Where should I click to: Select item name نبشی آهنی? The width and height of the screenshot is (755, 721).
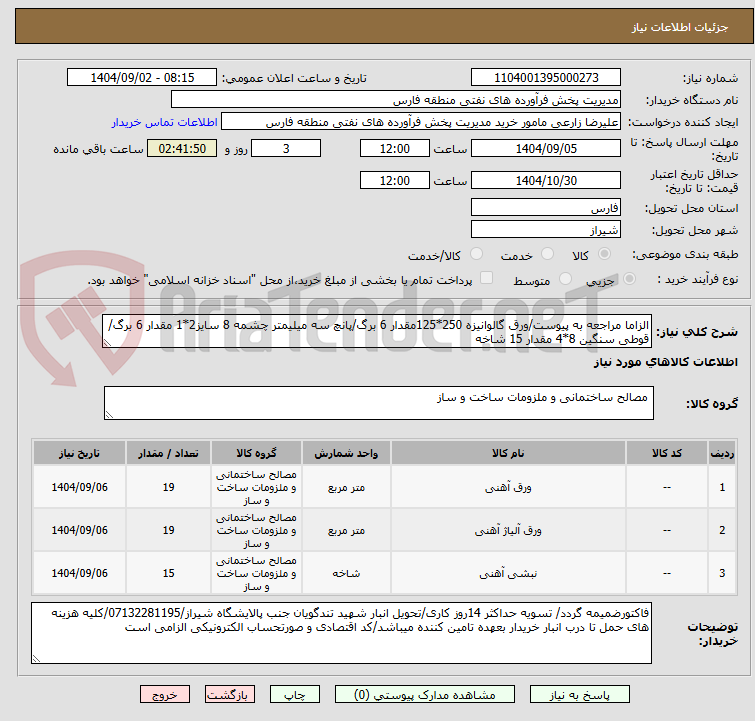[508, 573]
